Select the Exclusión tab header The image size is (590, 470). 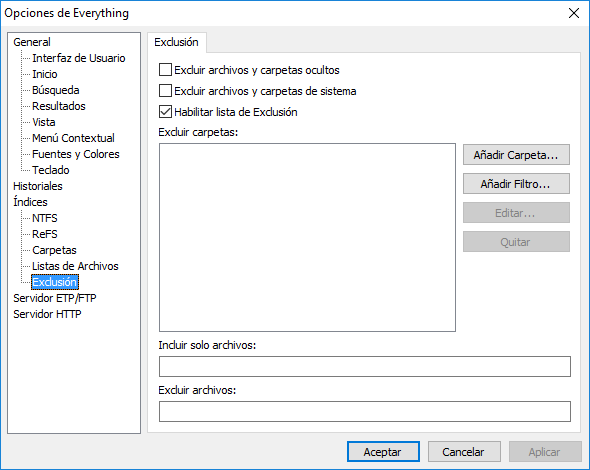point(176,42)
